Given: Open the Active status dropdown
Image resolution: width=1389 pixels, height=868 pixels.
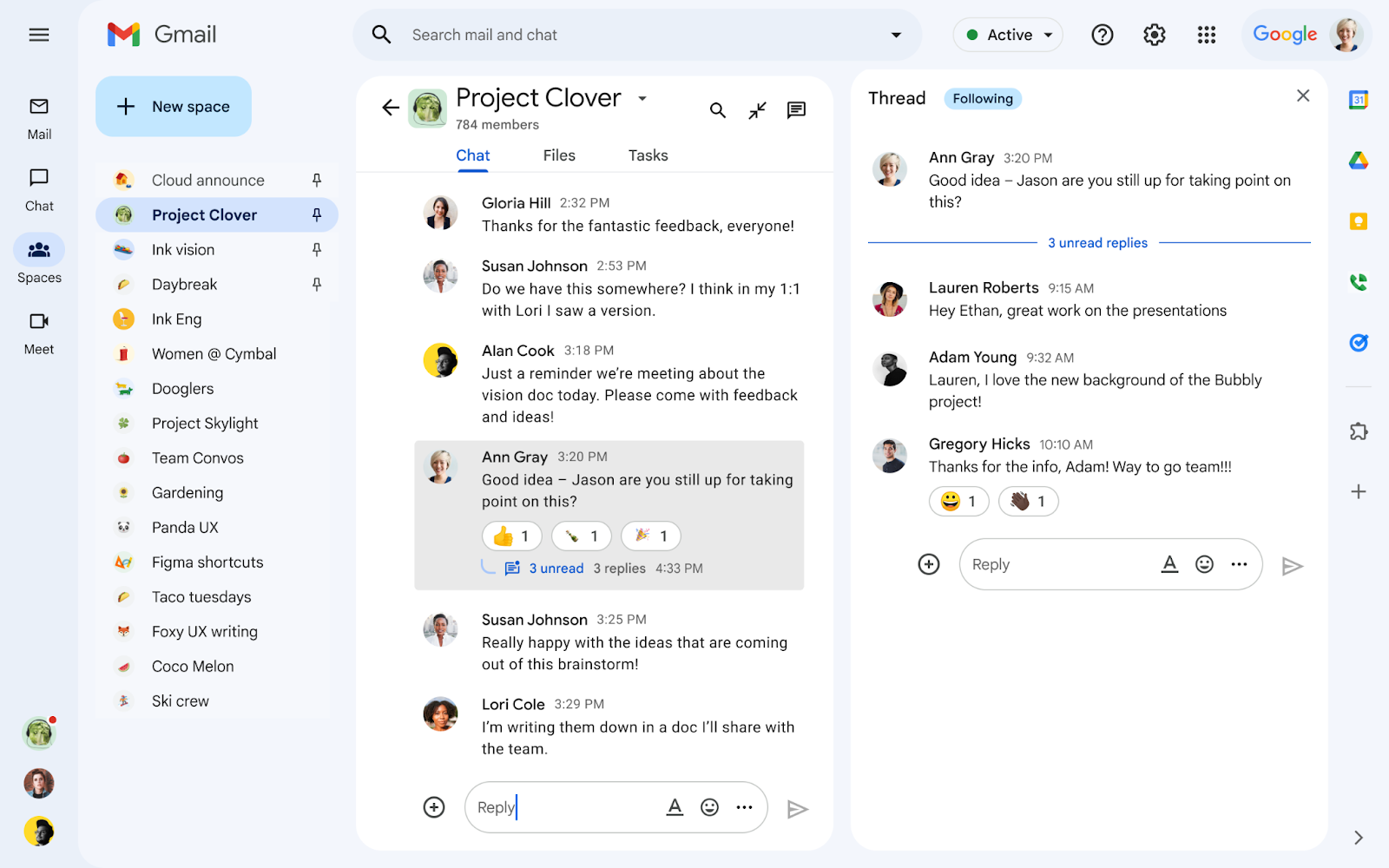Looking at the screenshot, I should 1007,35.
